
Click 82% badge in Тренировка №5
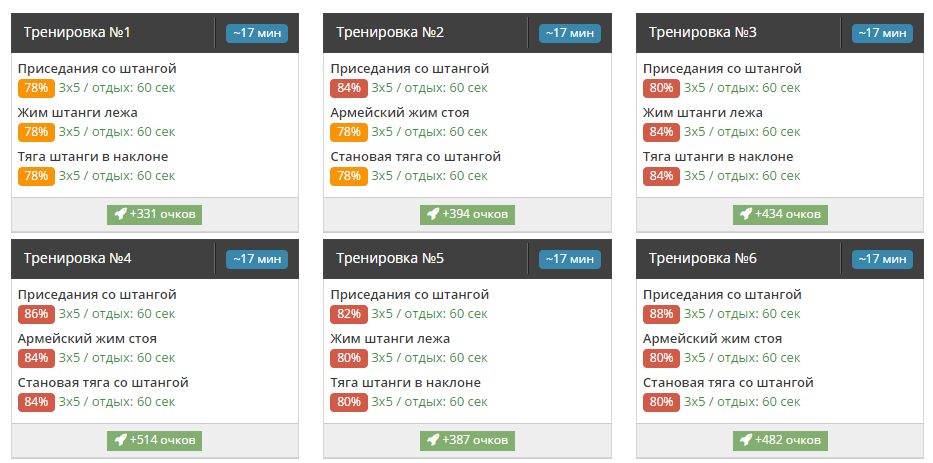349,314
